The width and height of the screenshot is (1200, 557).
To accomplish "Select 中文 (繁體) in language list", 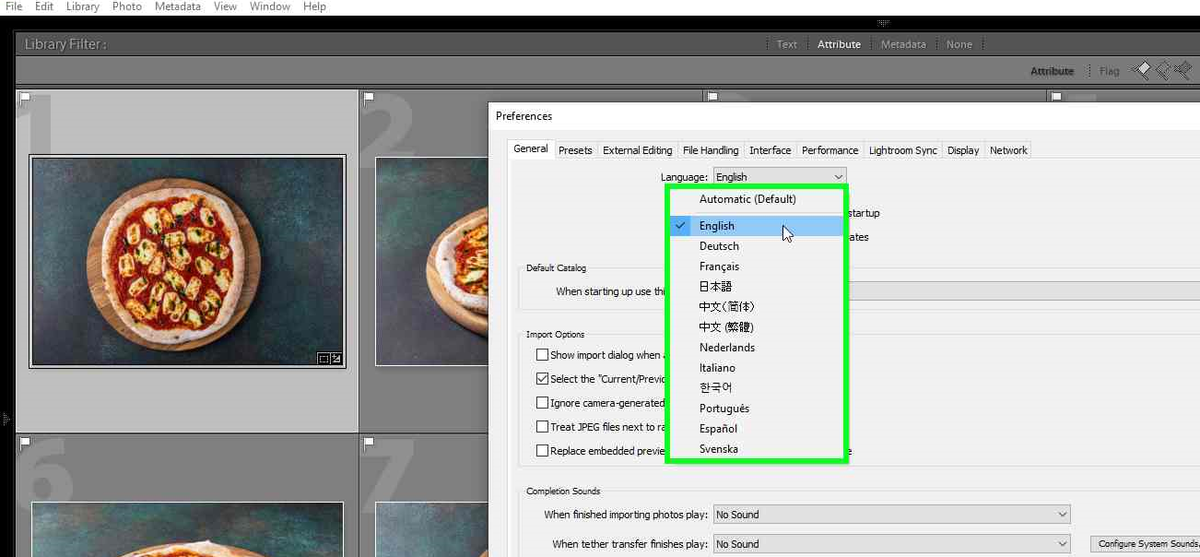I will coord(756,327).
